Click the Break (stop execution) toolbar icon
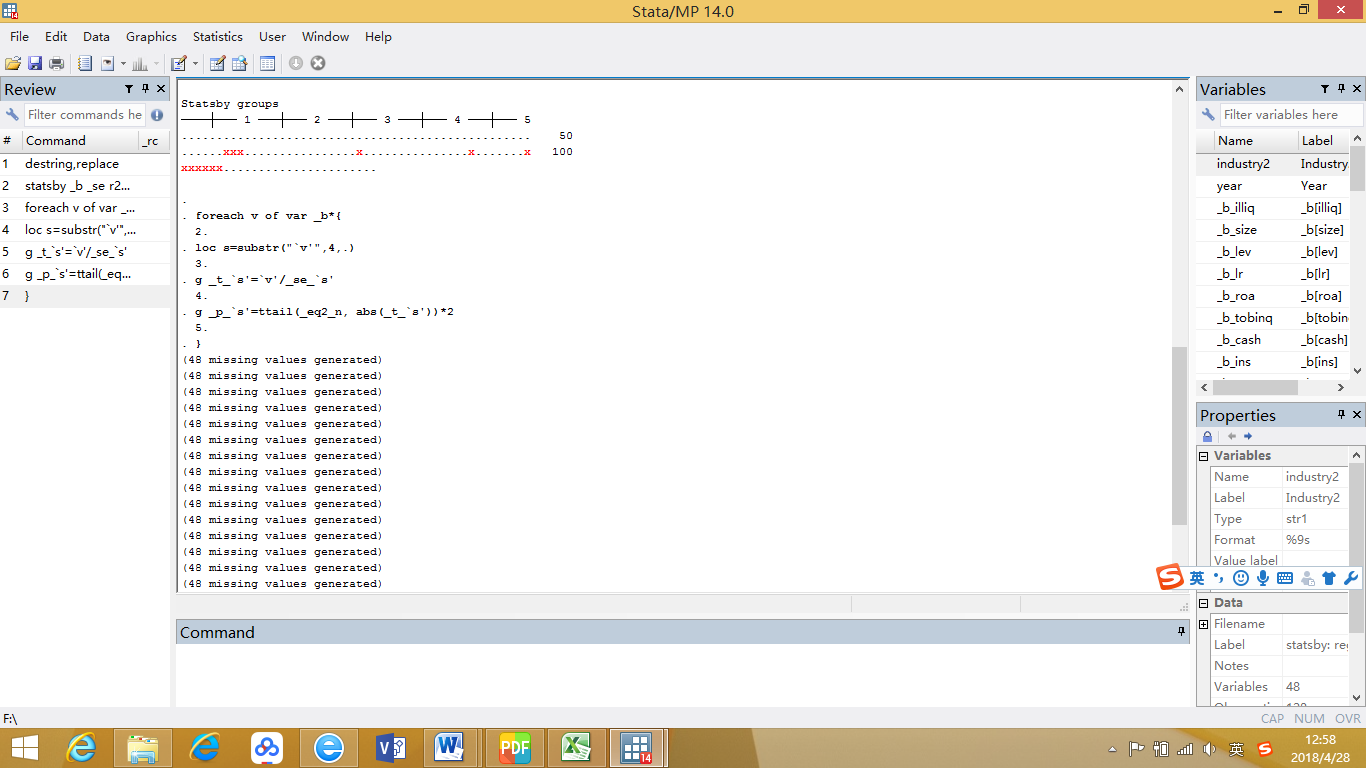 tap(318, 63)
